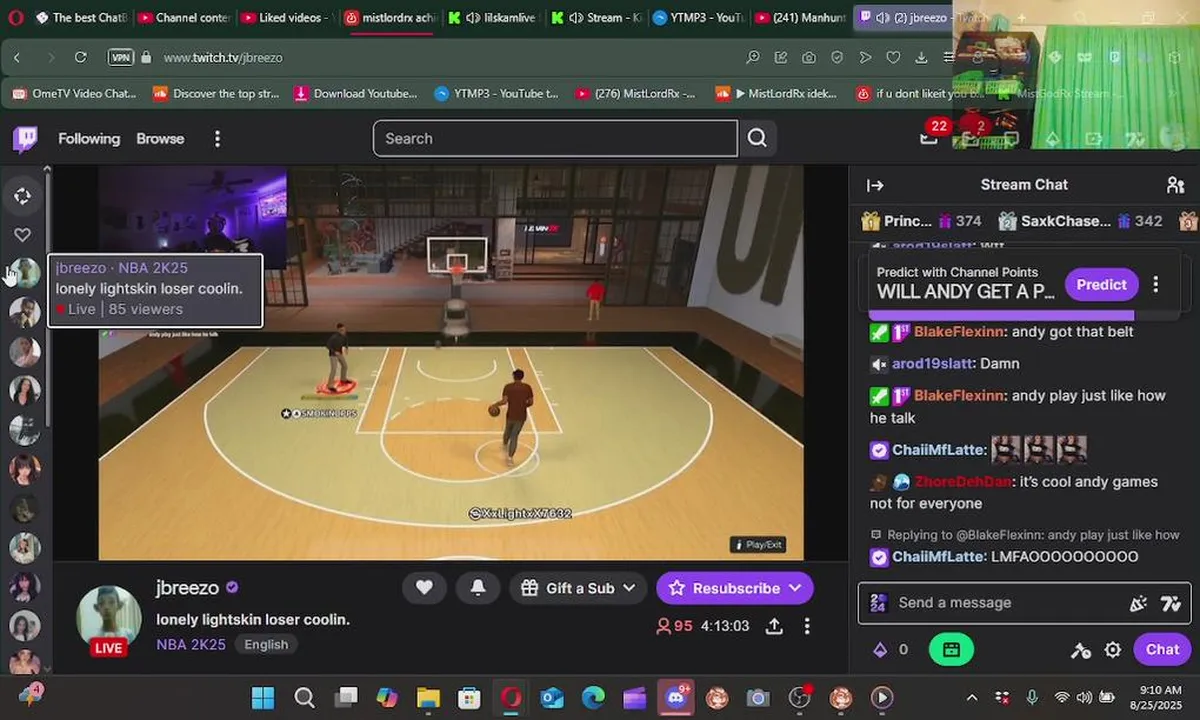Switch to Liked videos tab
This screenshot has width=1200, height=720.
[x=286, y=18]
